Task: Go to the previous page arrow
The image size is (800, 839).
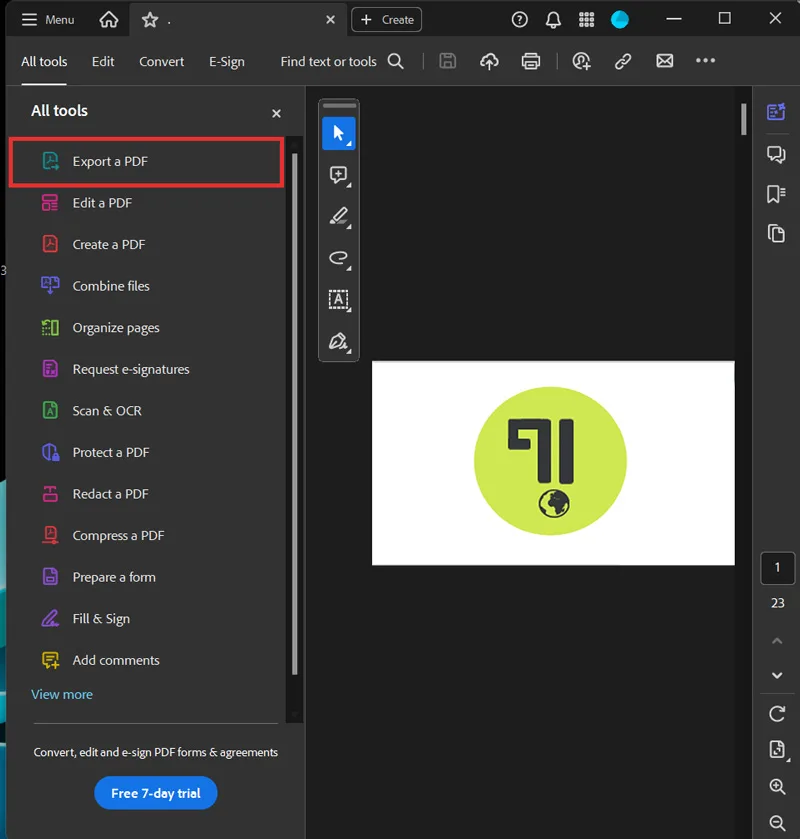Action: tap(777, 641)
